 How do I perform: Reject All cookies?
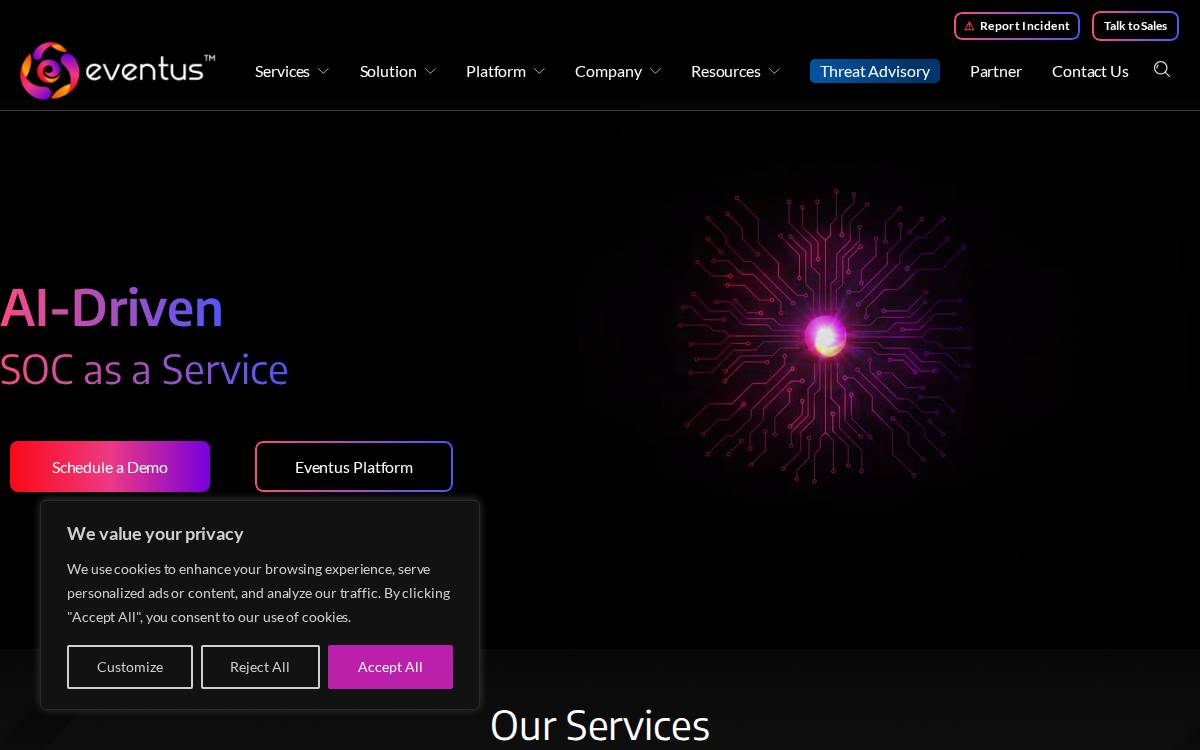pos(260,667)
